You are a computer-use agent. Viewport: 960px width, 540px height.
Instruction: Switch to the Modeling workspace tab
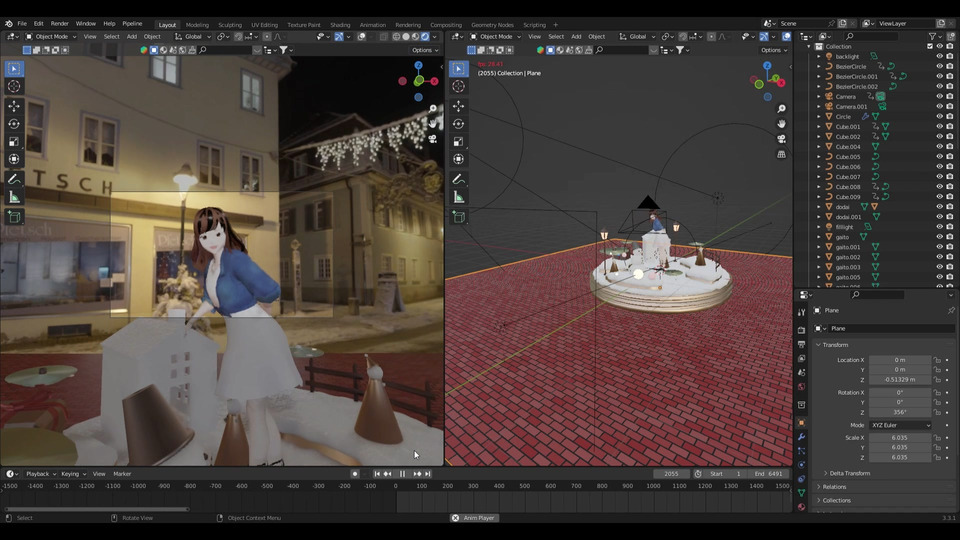click(x=197, y=25)
